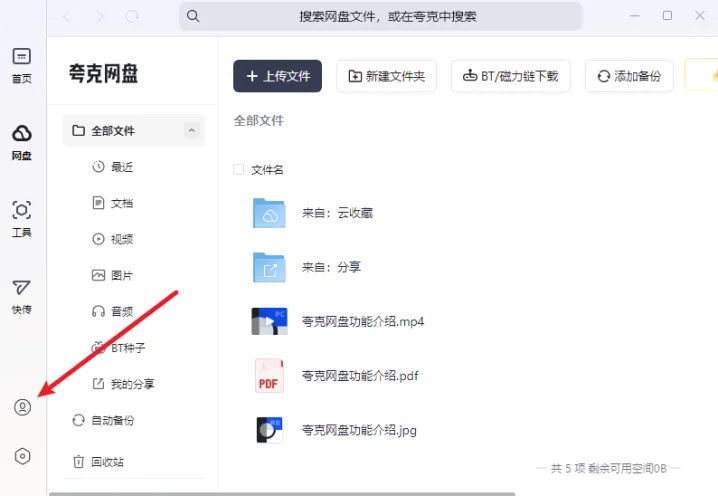Open the 回收站 recycle bin
718x496 pixels.
click(98, 462)
